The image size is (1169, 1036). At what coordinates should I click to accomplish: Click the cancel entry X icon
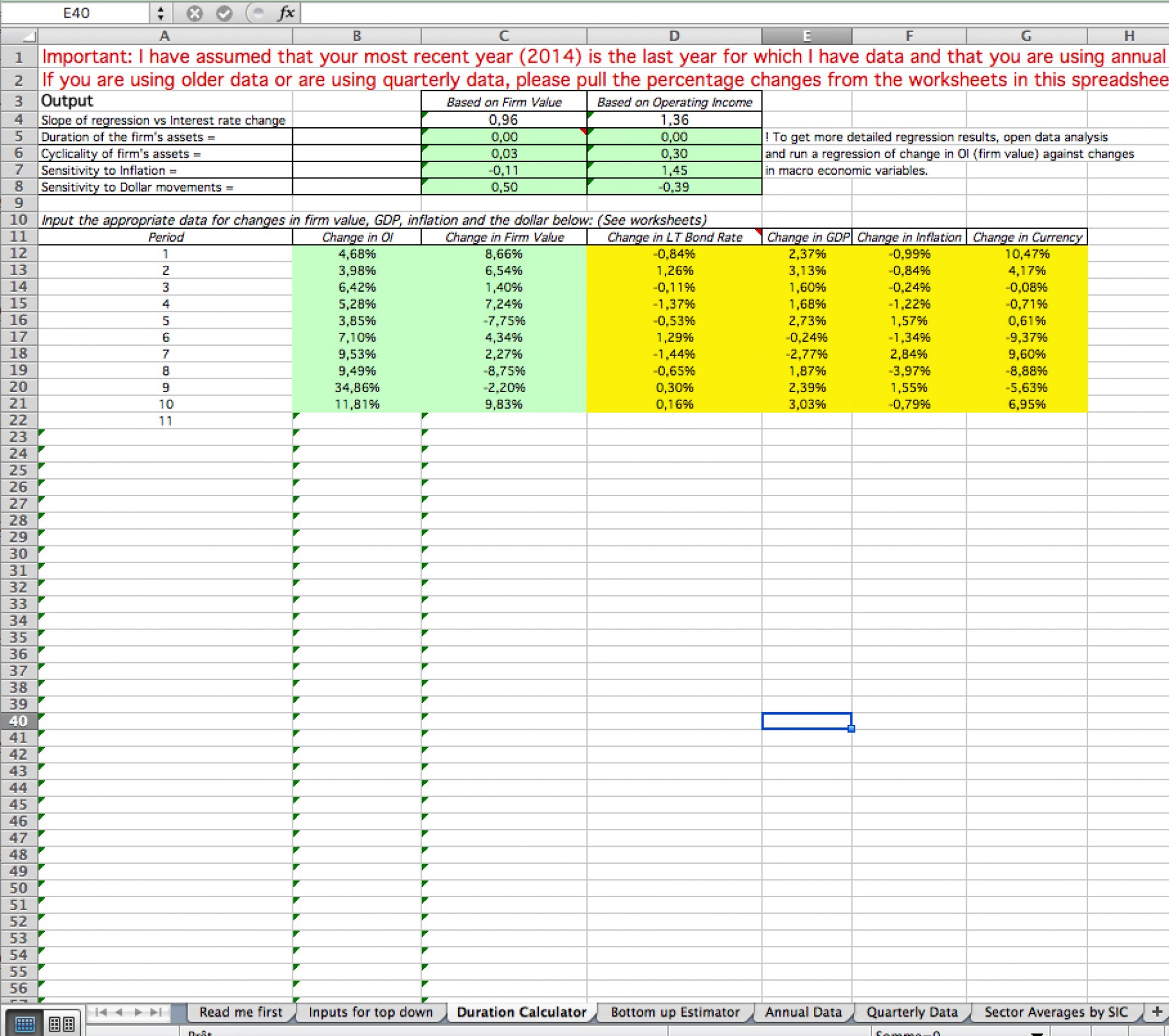click(x=194, y=13)
